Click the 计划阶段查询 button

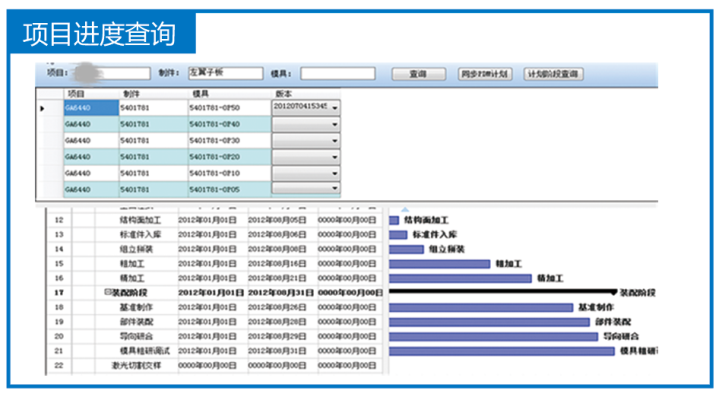(553, 74)
